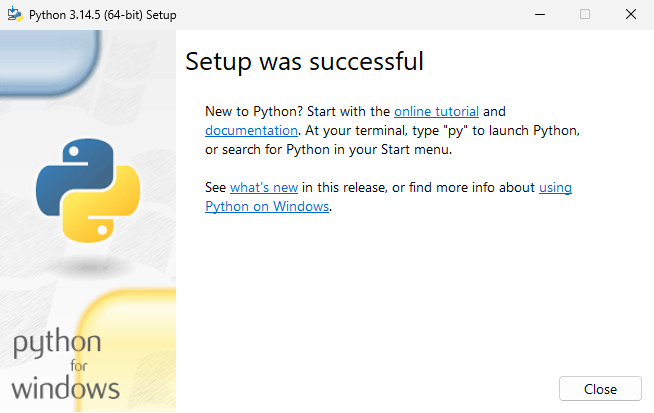This screenshot has width=654, height=413.
Task: Close the installer using the title bar X
Action: point(631,15)
